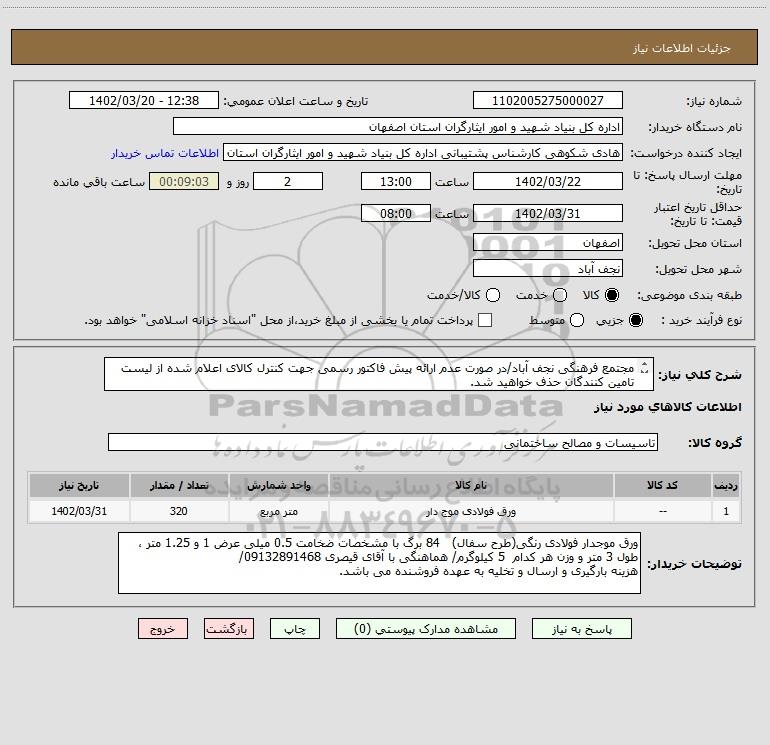The width and height of the screenshot is (770, 745).
Task: Click the validity time field 08:00
Action: point(396,214)
